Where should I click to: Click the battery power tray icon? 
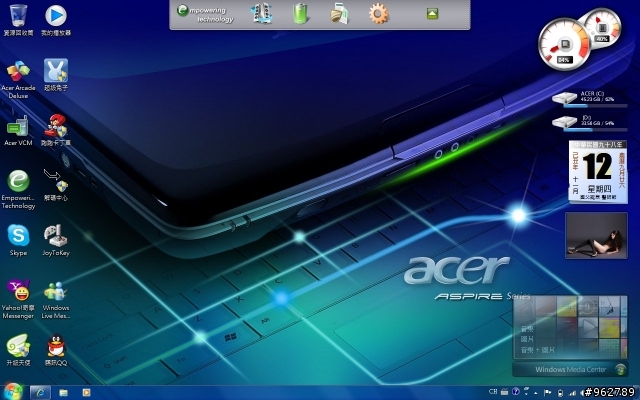(560, 393)
